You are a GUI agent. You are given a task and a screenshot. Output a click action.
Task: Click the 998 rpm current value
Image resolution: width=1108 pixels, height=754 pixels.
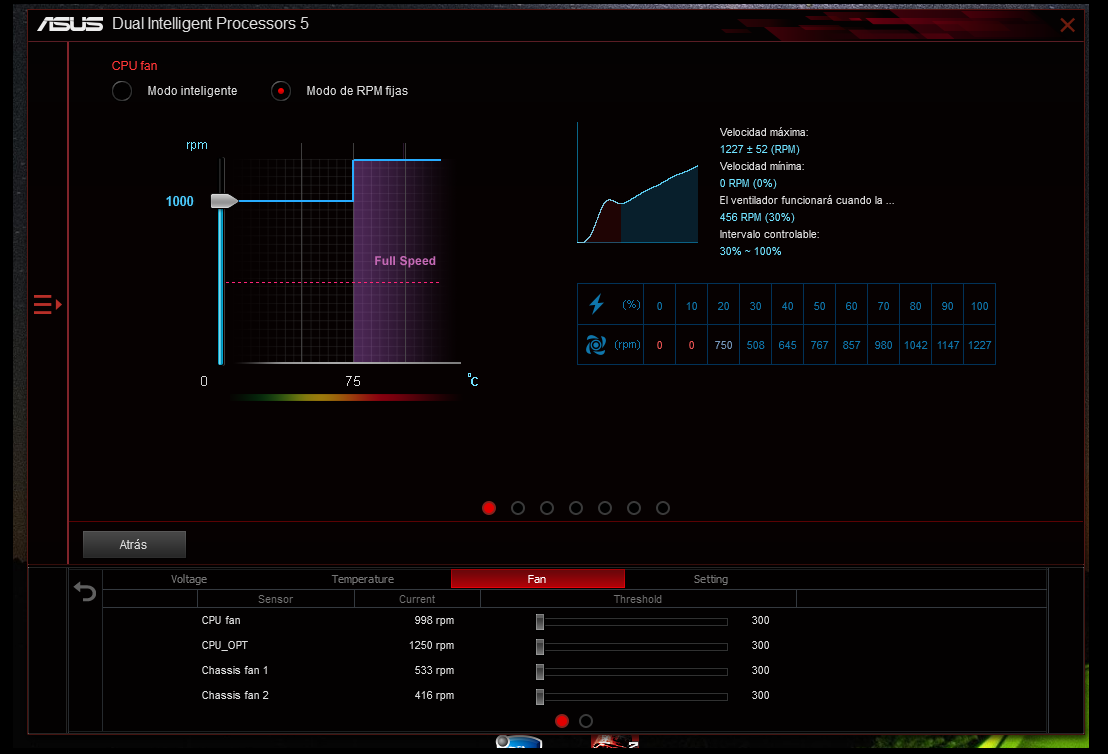click(434, 620)
